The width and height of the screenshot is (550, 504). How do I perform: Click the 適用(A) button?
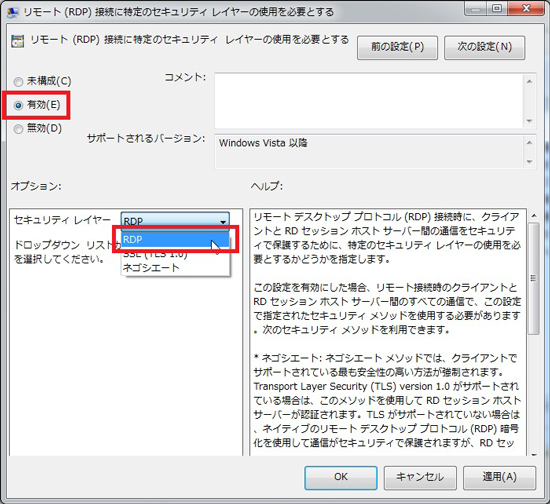[499, 477]
